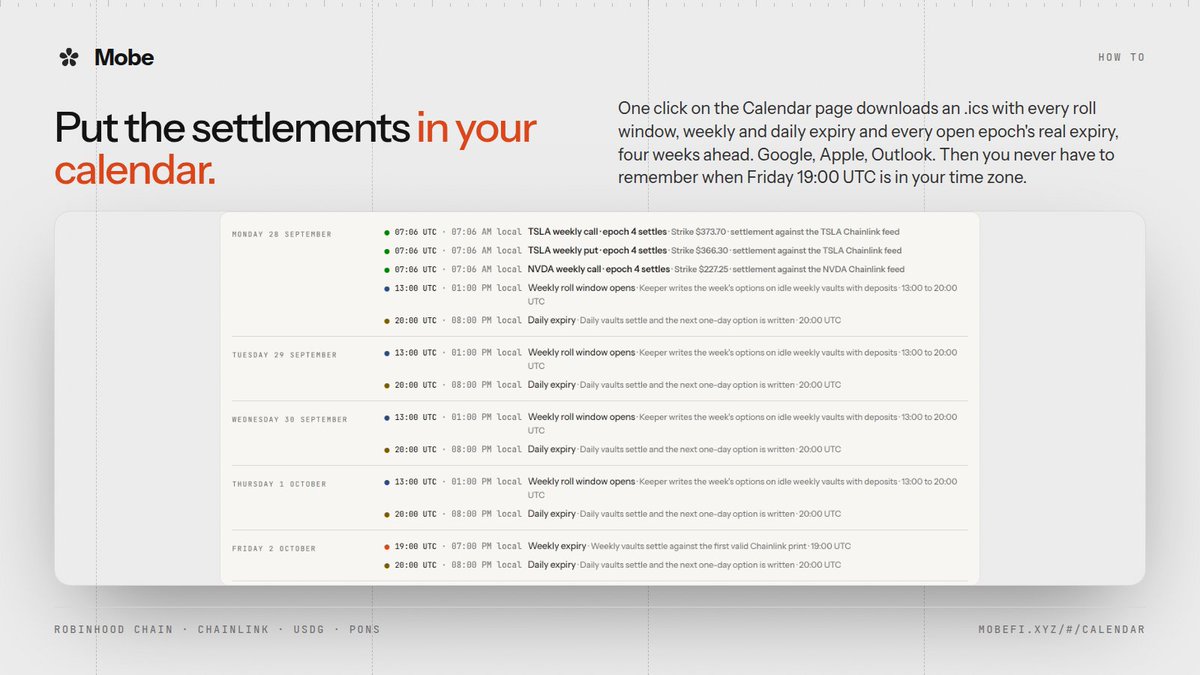This screenshot has width=1200, height=675.
Task: Click 'Strike $373.70' in the TSLA call row
Action: pyautogui.click(x=699, y=232)
